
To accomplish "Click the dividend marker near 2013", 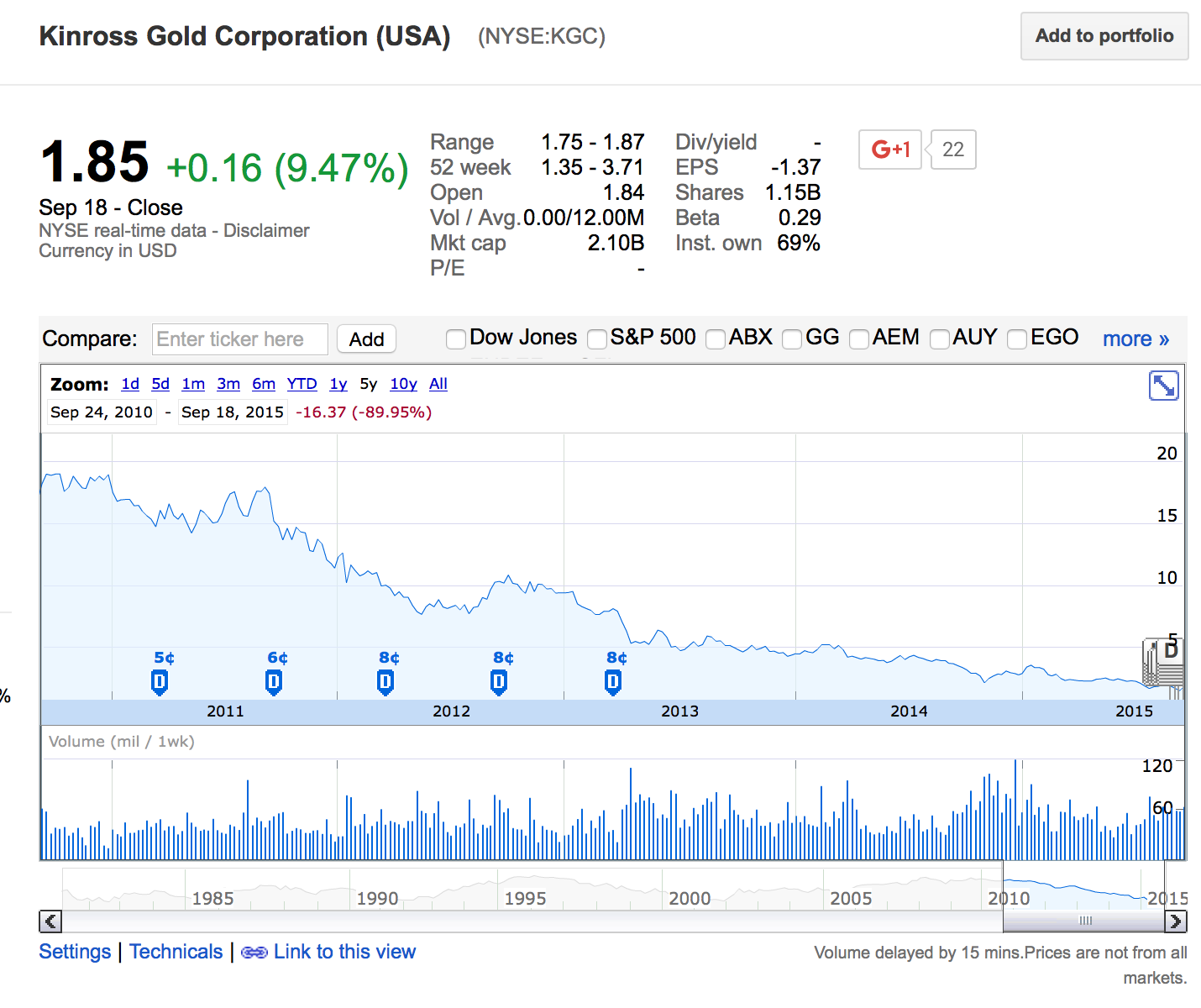I will pos(613,682).
